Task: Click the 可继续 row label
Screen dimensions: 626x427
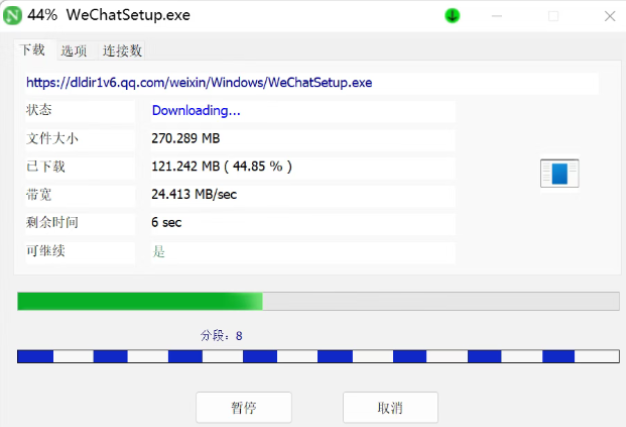Action: pyautogui.click(x=46, y=251)
